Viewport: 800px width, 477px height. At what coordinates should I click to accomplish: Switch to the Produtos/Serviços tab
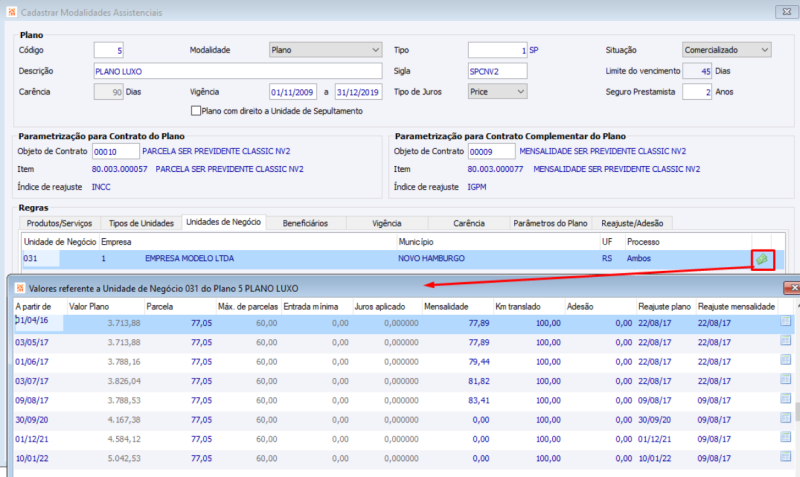pyautogui.click(x=58, y=222)
